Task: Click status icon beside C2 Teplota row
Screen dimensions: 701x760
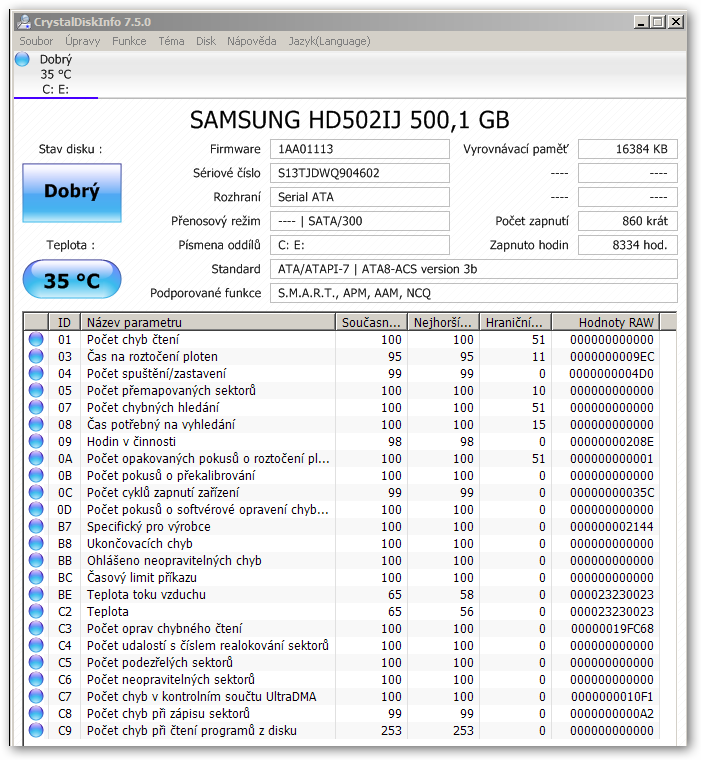Action: pos(36,611)
